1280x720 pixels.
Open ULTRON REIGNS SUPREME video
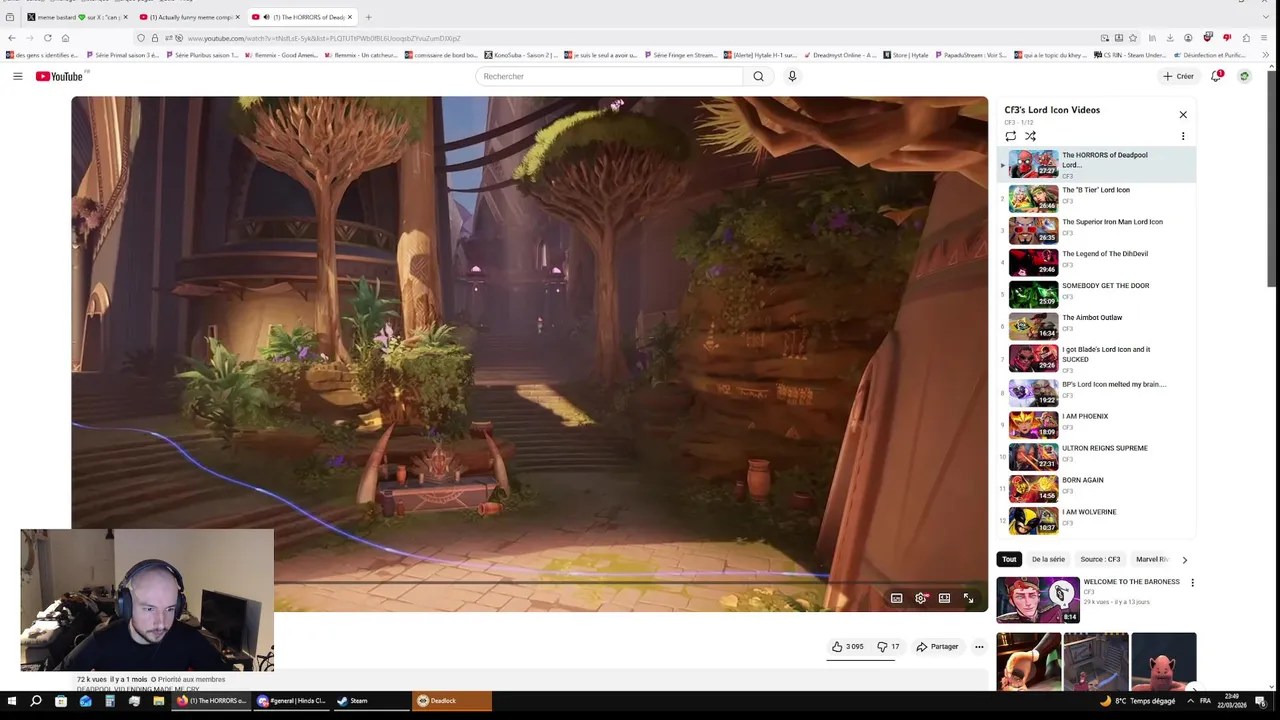(1097, 456)
